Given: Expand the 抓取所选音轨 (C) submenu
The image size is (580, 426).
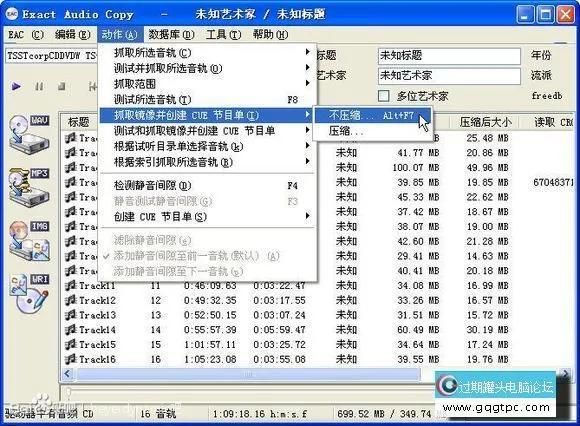Looking at the screenshot, I should [208, 53].
